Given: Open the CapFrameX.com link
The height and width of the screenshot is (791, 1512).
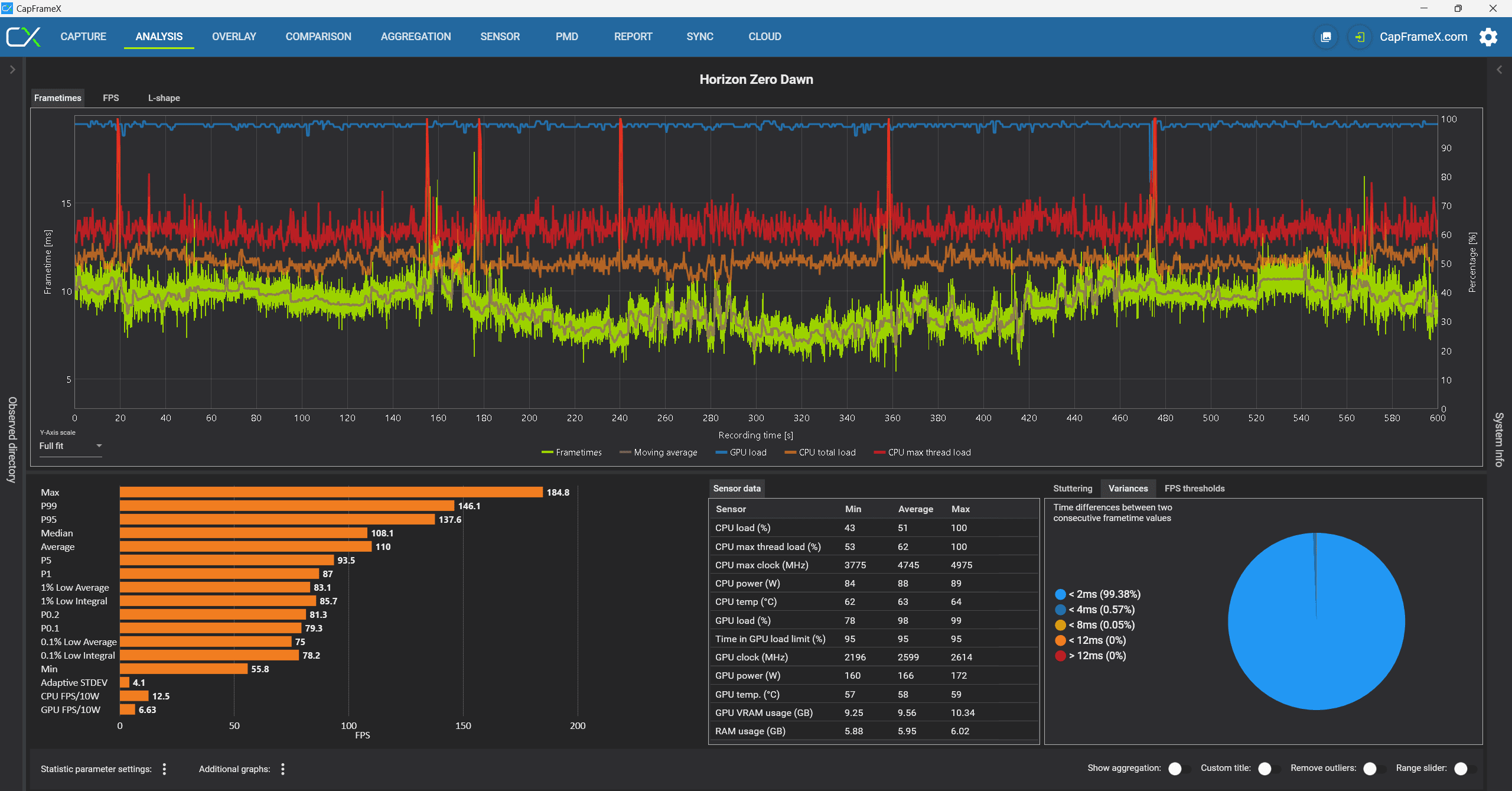Looking at the screenshot, I should click(x=1423, y=37).
